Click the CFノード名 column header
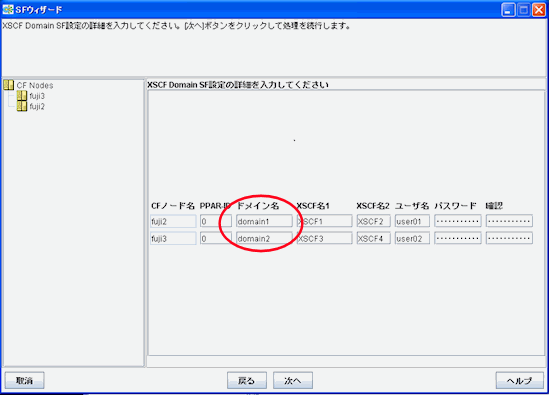 173,206
